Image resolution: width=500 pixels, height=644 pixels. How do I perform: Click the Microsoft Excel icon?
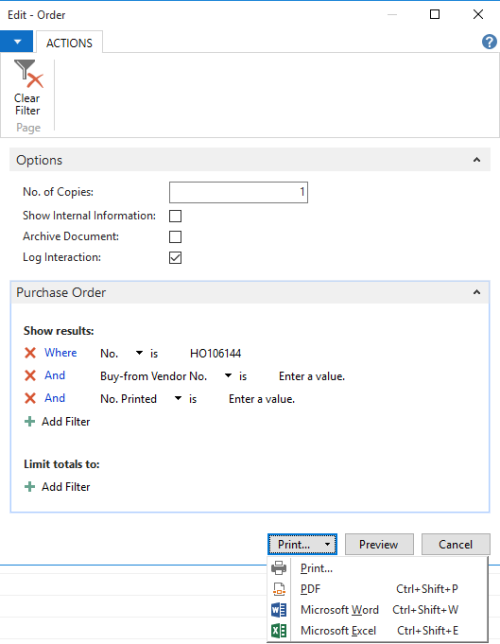tap(279, 630)
